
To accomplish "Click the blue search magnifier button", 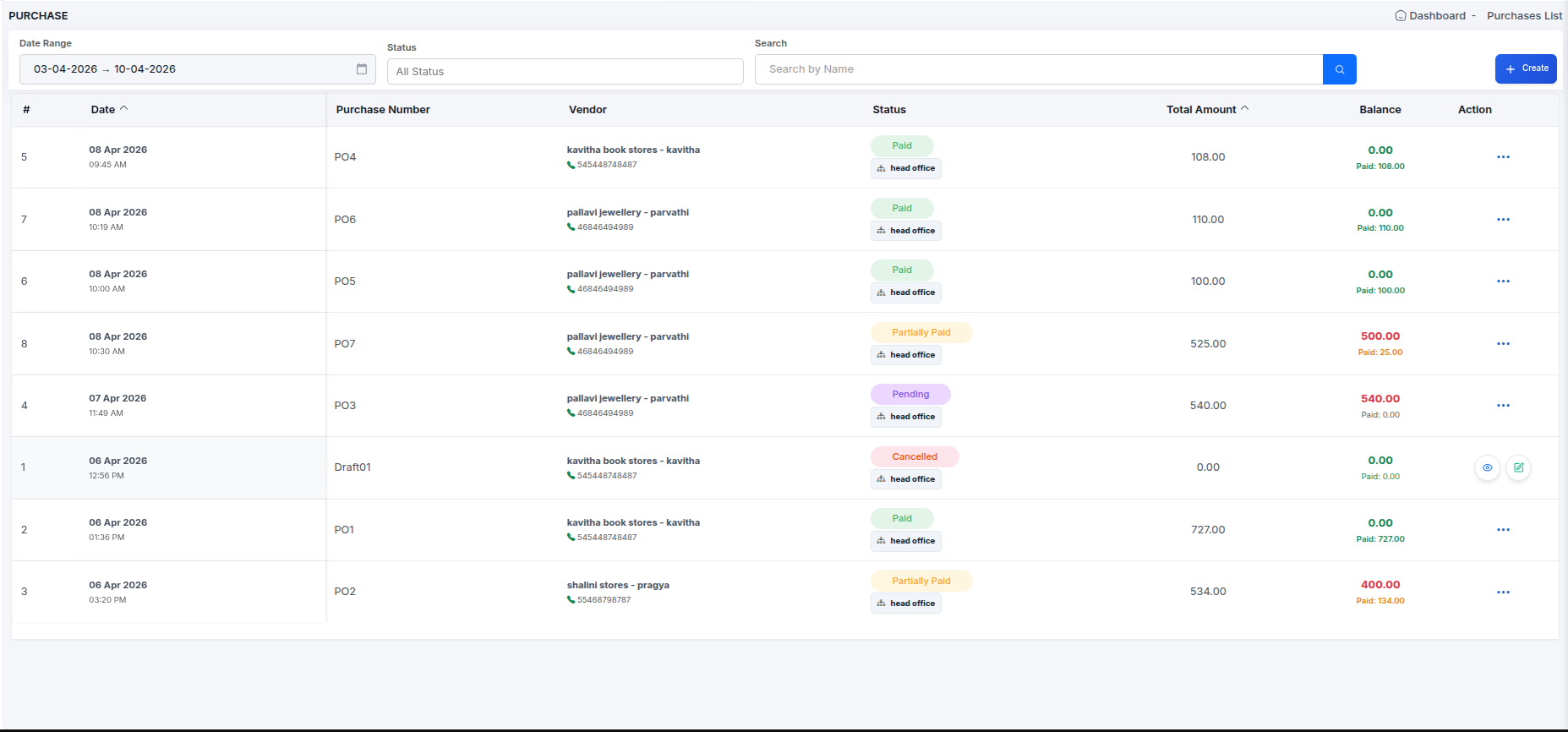I will (1339, 69).
